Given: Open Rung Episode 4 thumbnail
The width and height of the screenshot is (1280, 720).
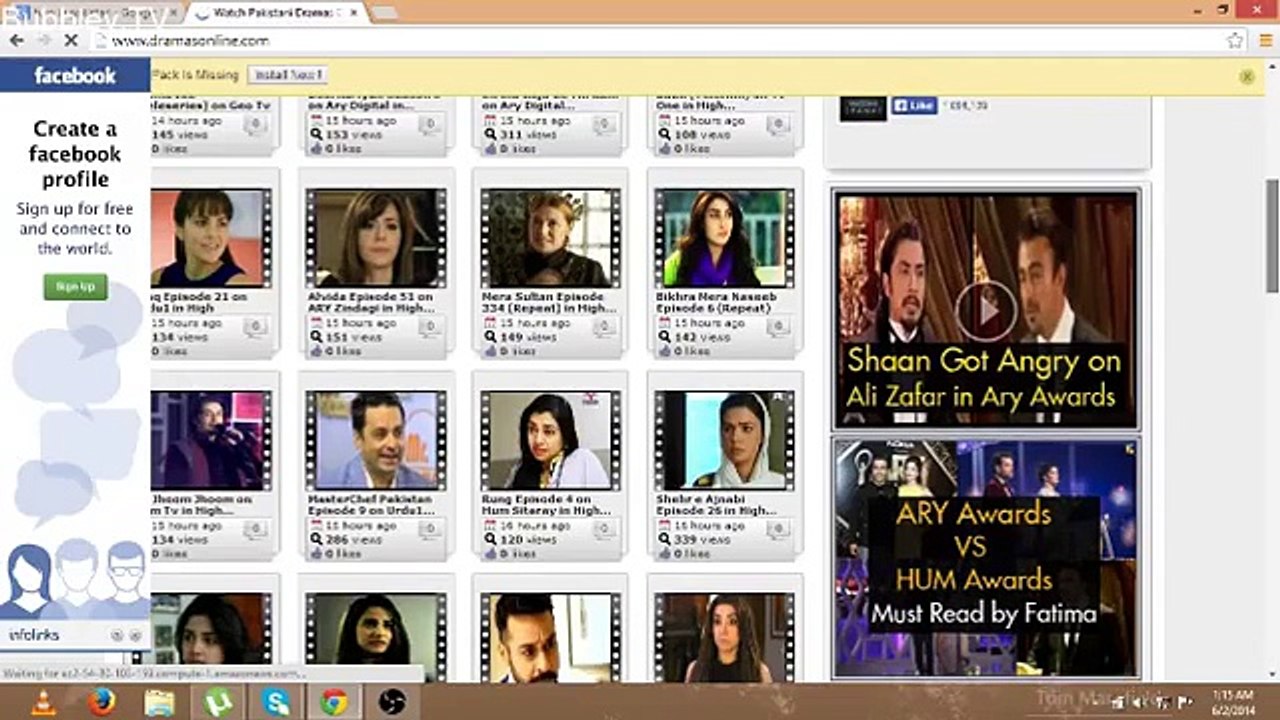Looking at the screenshot, I should click(550, 440).
